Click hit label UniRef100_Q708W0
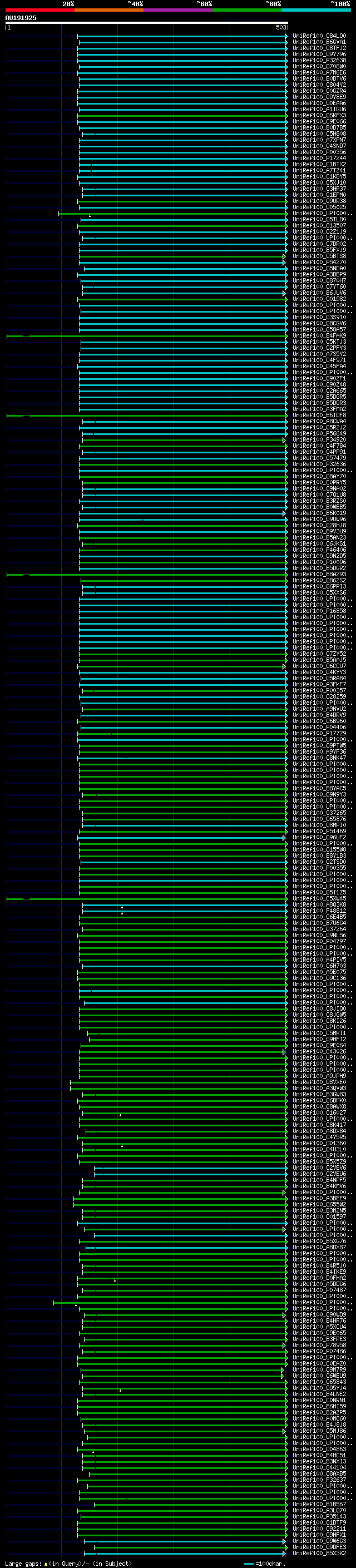 pyautogui.click(x=319, y=66)
